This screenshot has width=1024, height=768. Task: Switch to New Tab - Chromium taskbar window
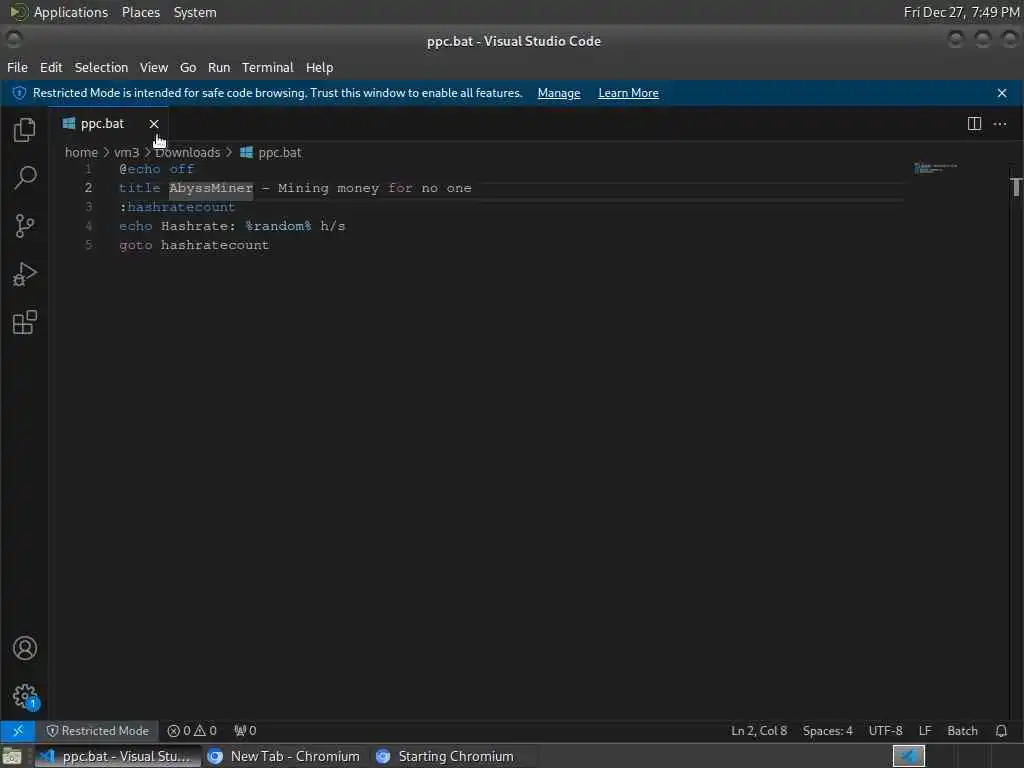pyautogui.click(x=285, y=756)
